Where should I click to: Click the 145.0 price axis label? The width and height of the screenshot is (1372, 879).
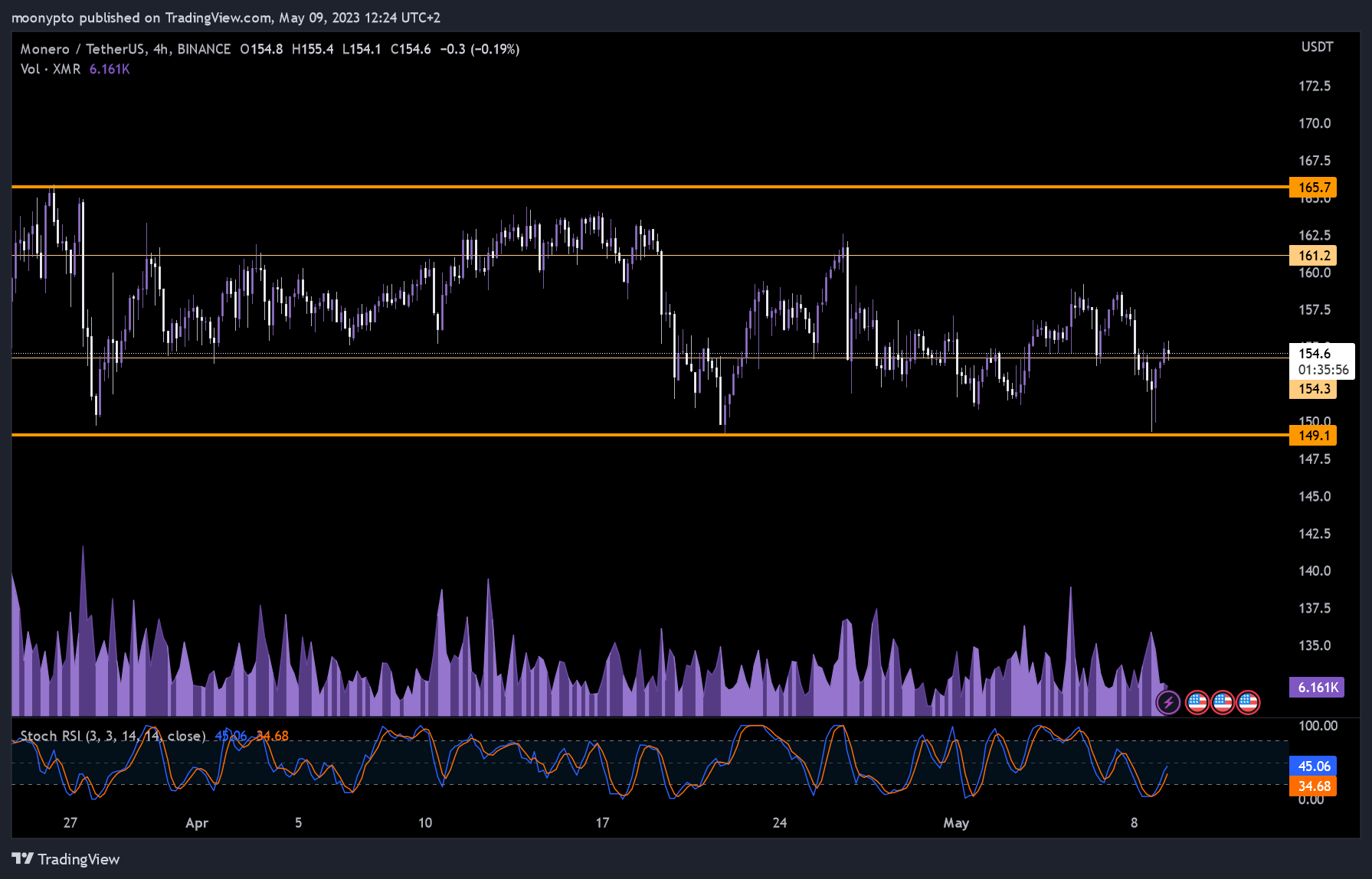[1315, 496]
